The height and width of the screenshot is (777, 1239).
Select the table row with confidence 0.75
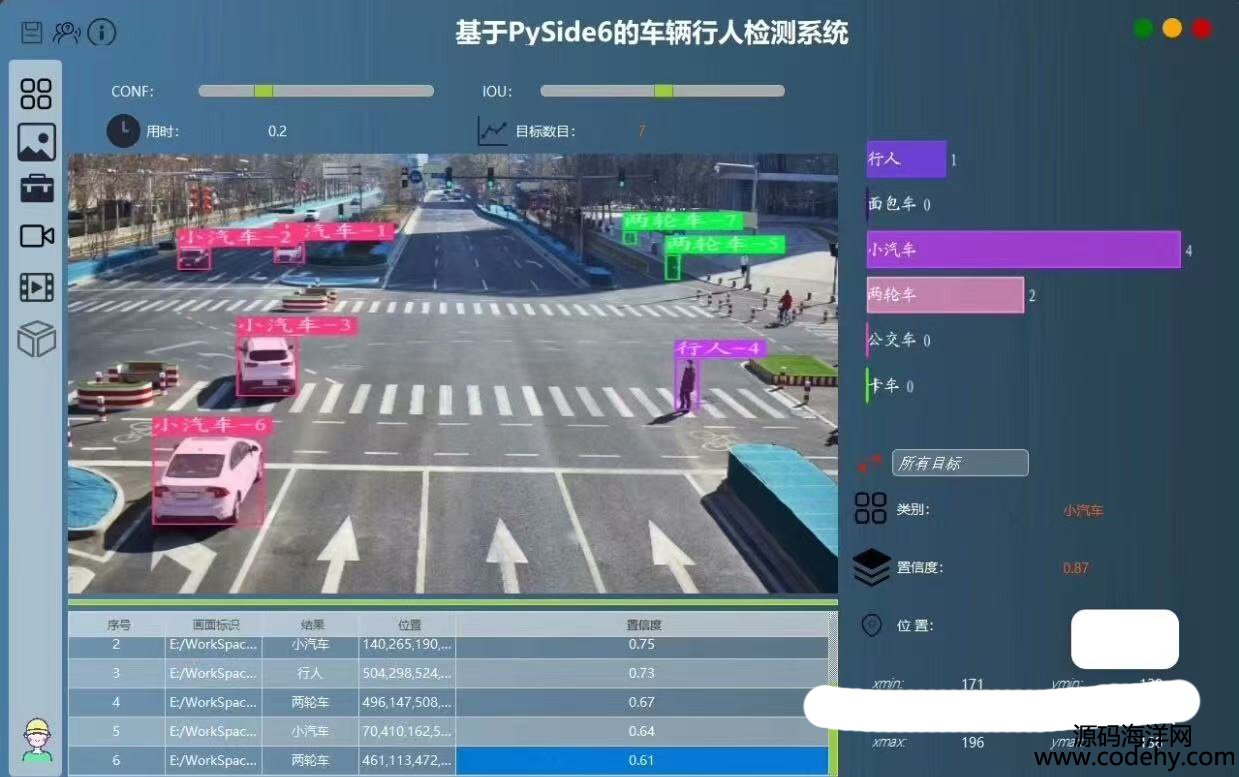[449, 645]
